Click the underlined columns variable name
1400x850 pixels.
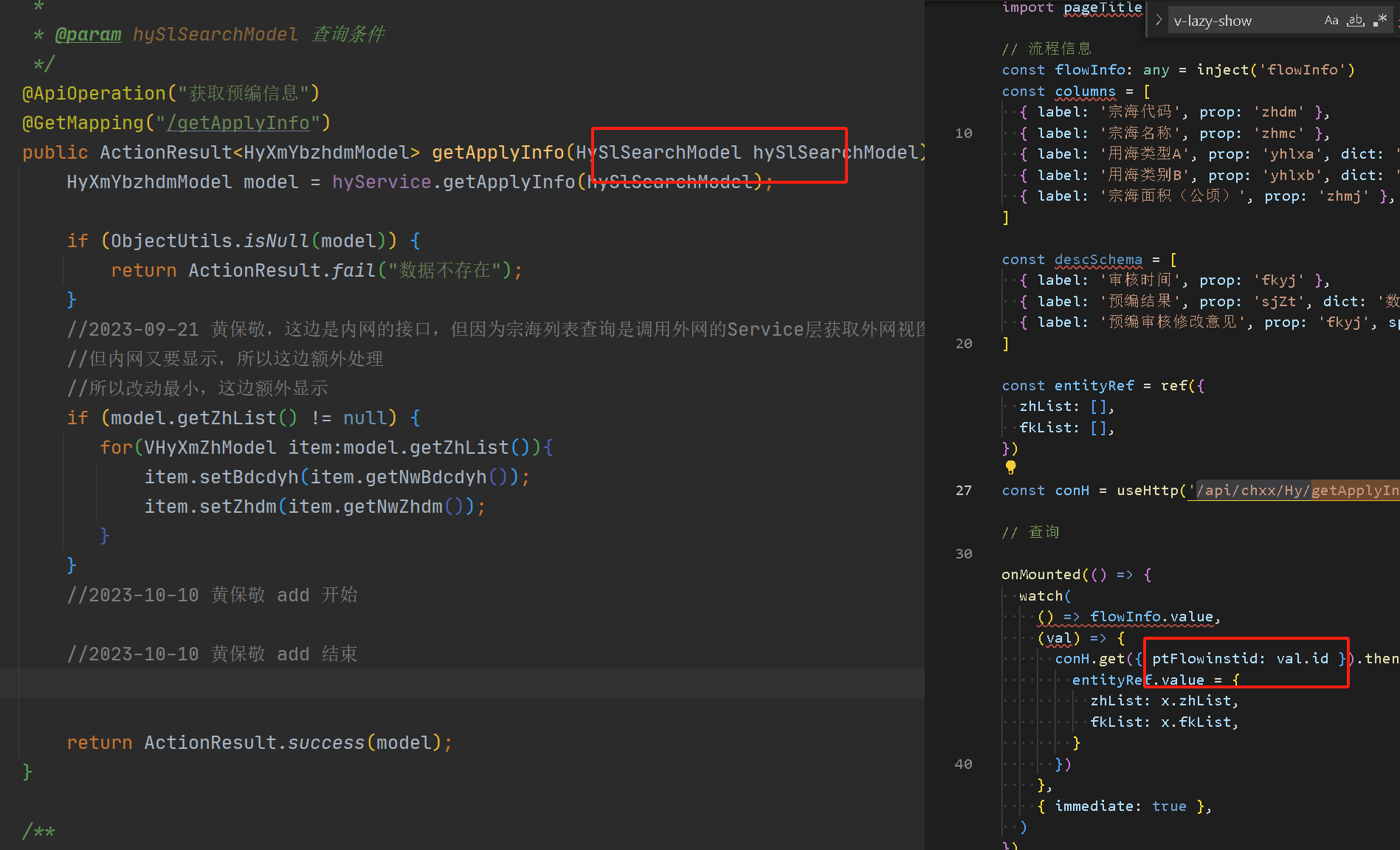(1084, 91)
